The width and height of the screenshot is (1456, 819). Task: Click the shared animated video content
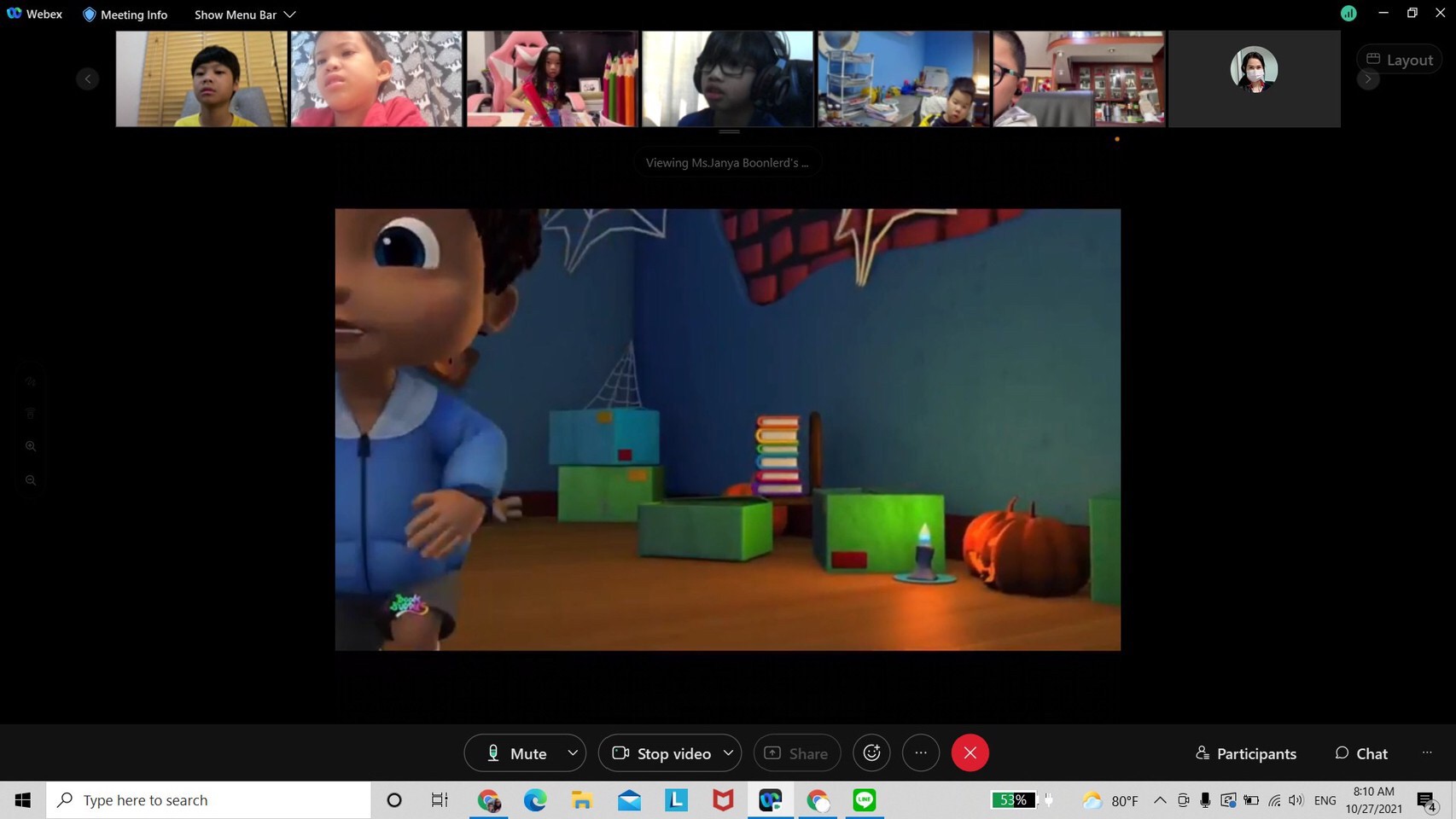tap(727, 430)
